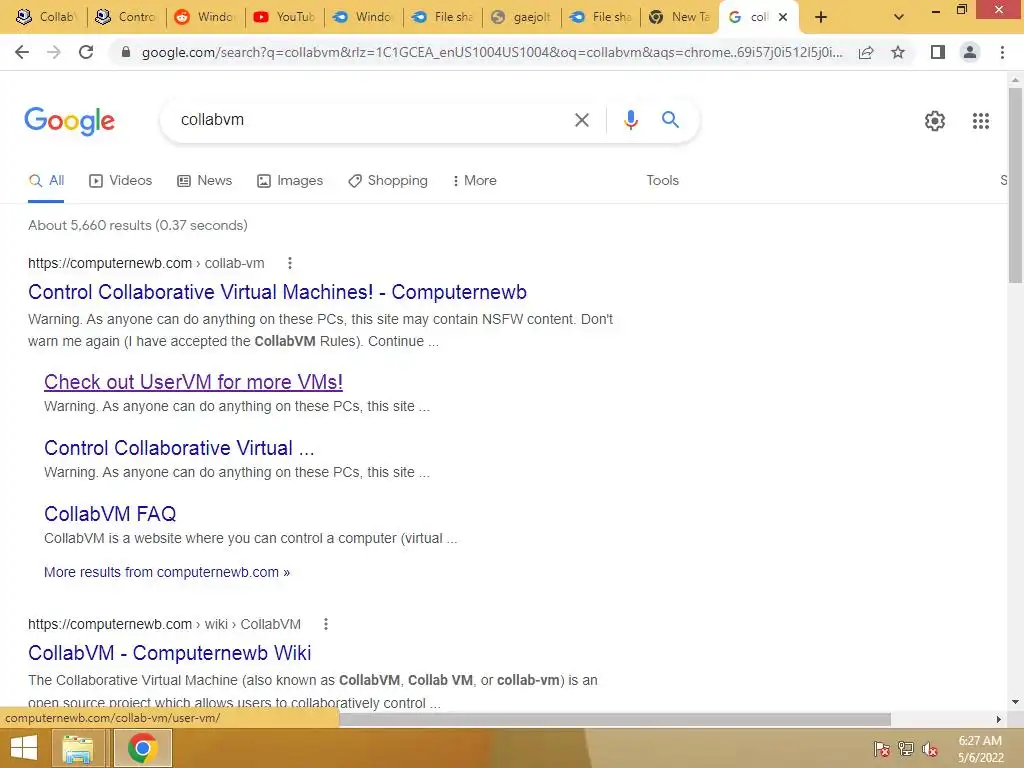Select the Shopping search filter
Viewport: 1024px width, 768px height.
click(x=388, y=180)
